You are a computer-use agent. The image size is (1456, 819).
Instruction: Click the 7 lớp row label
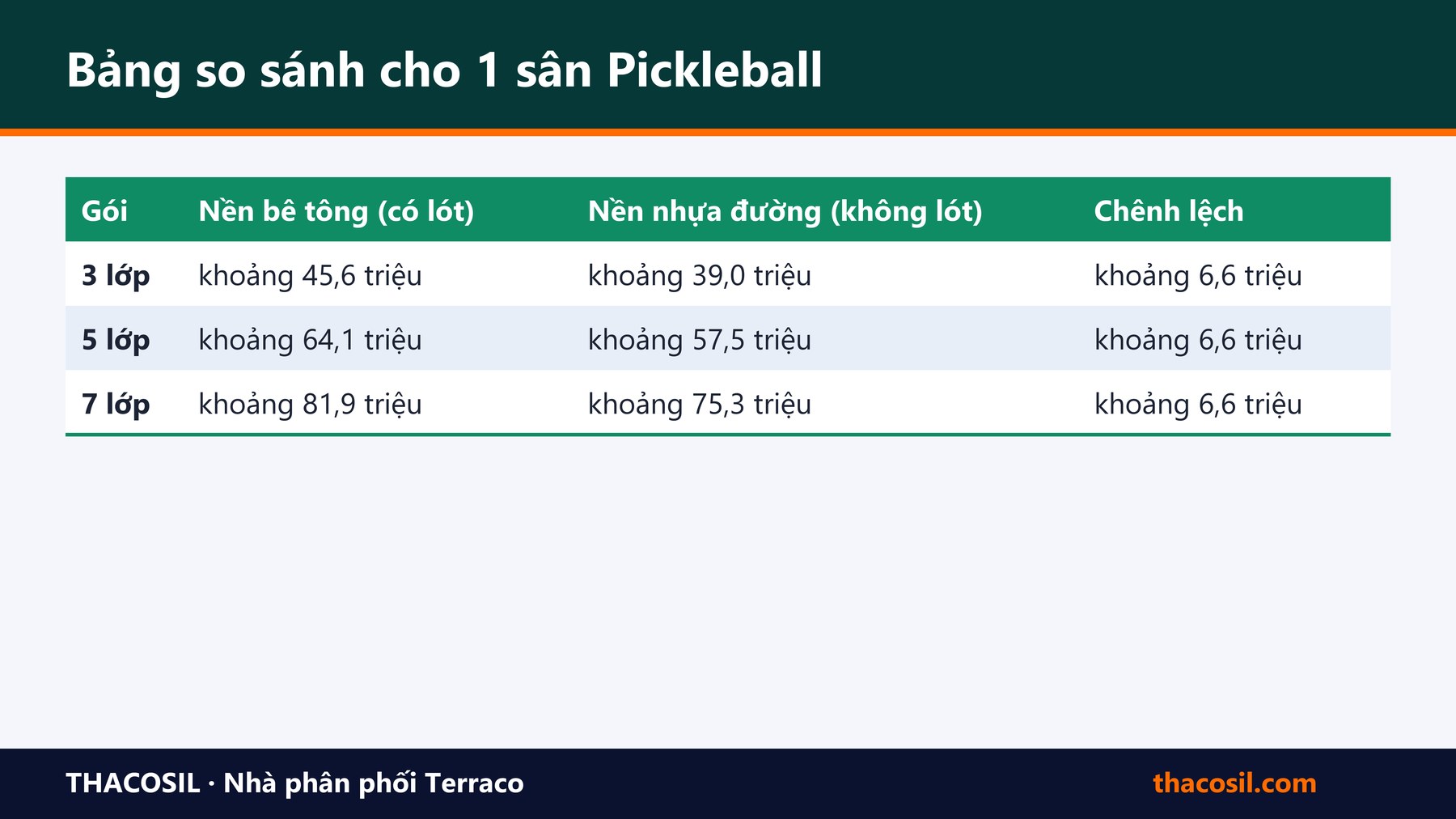click(x=116, y=404)
